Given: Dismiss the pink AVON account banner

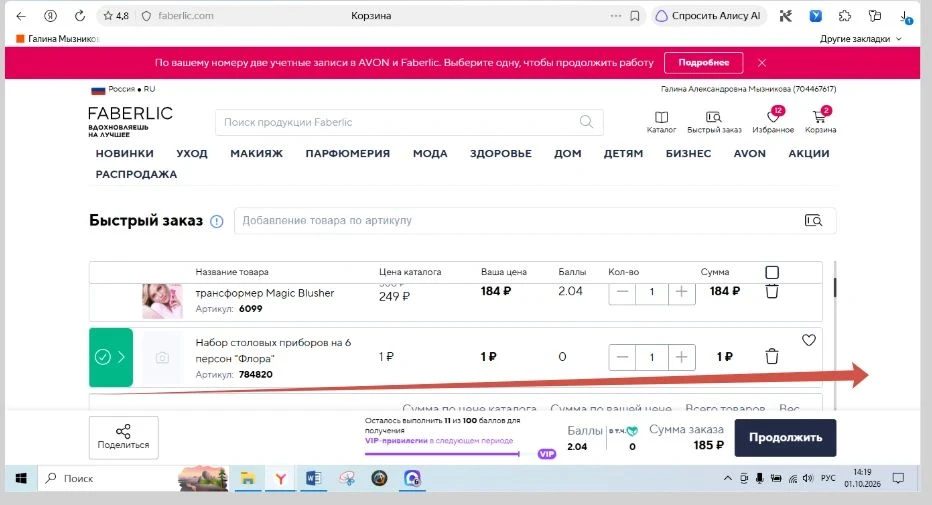Looking at the screenshot, I should [x=761, y=62].
